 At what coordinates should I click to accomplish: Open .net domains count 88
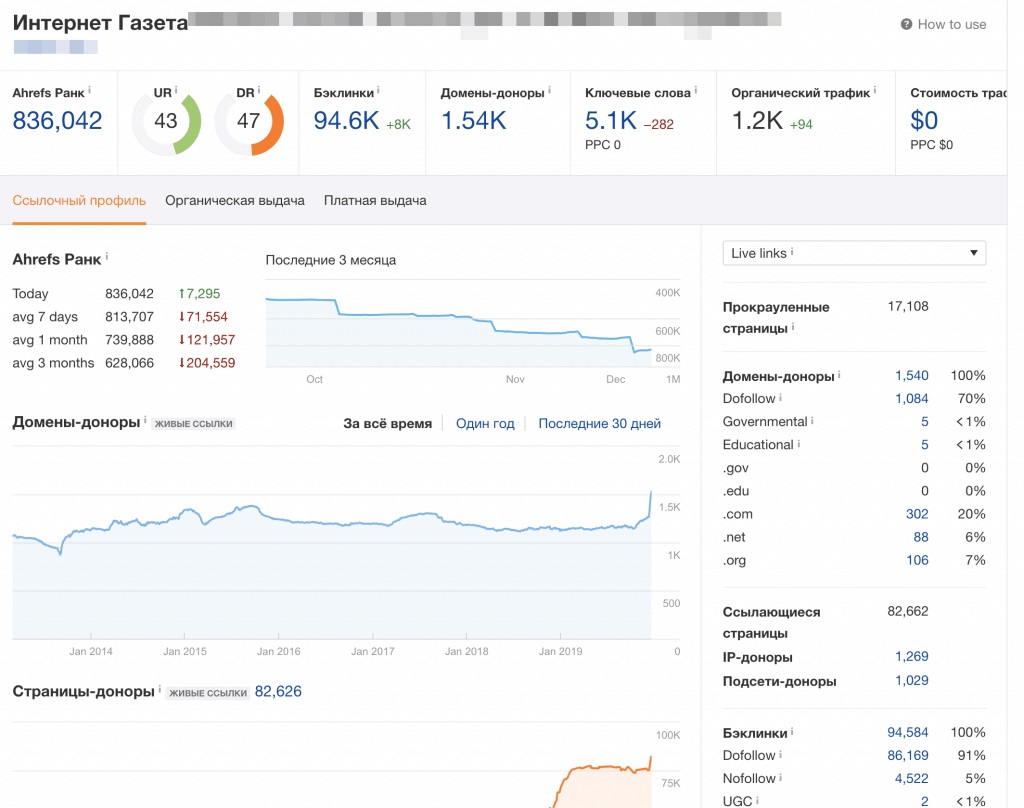click(921, 537)
